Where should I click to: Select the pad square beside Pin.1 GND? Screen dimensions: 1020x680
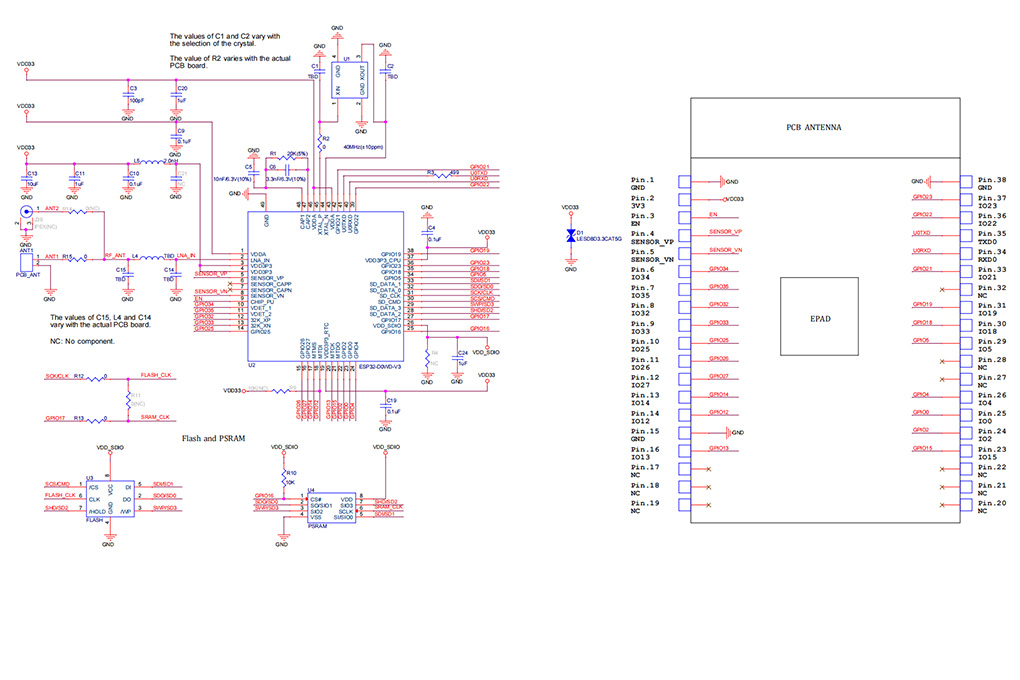click(684, 182)
